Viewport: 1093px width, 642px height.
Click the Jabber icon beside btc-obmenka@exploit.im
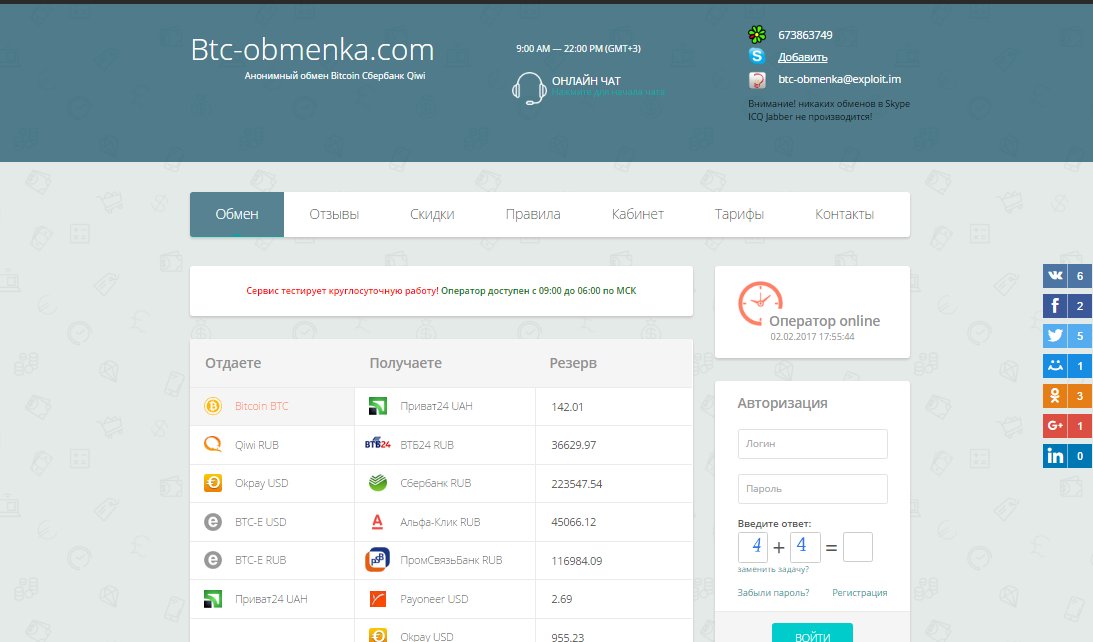[x=757, y=79]
